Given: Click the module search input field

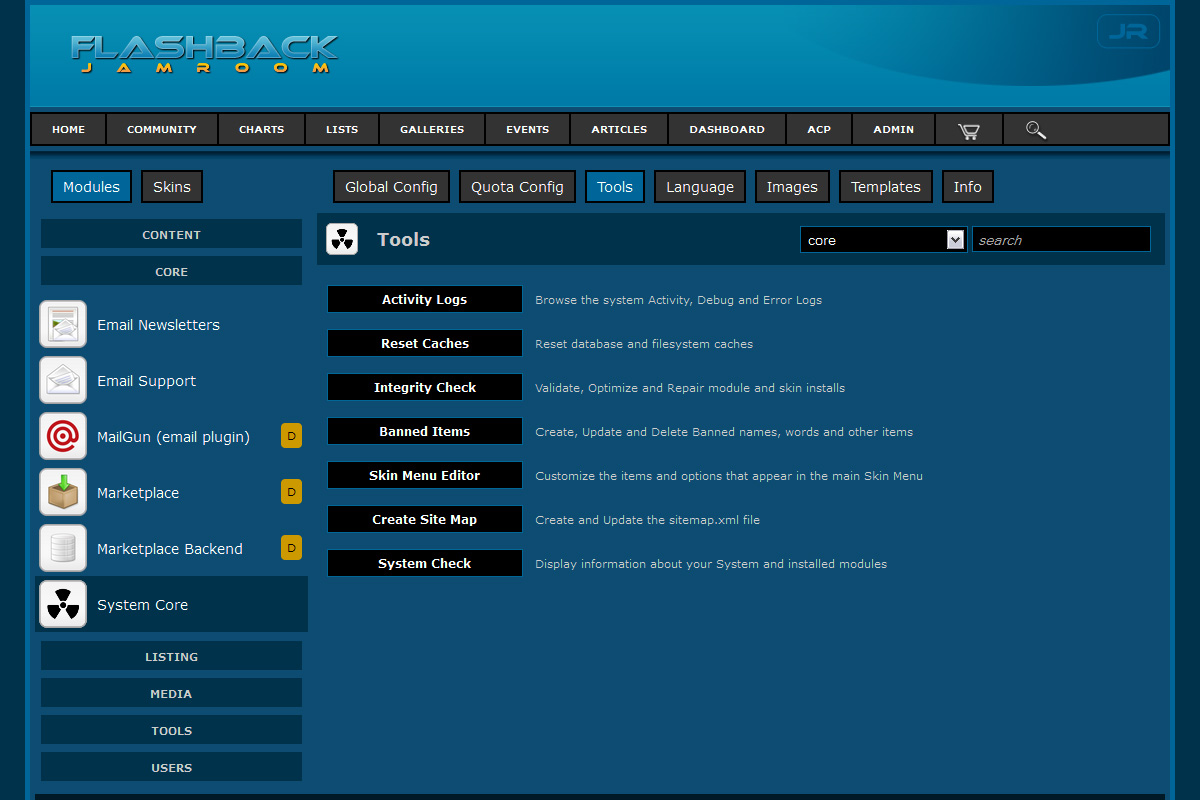Looking at the screenshot, I should click(x=1060, y=240).
